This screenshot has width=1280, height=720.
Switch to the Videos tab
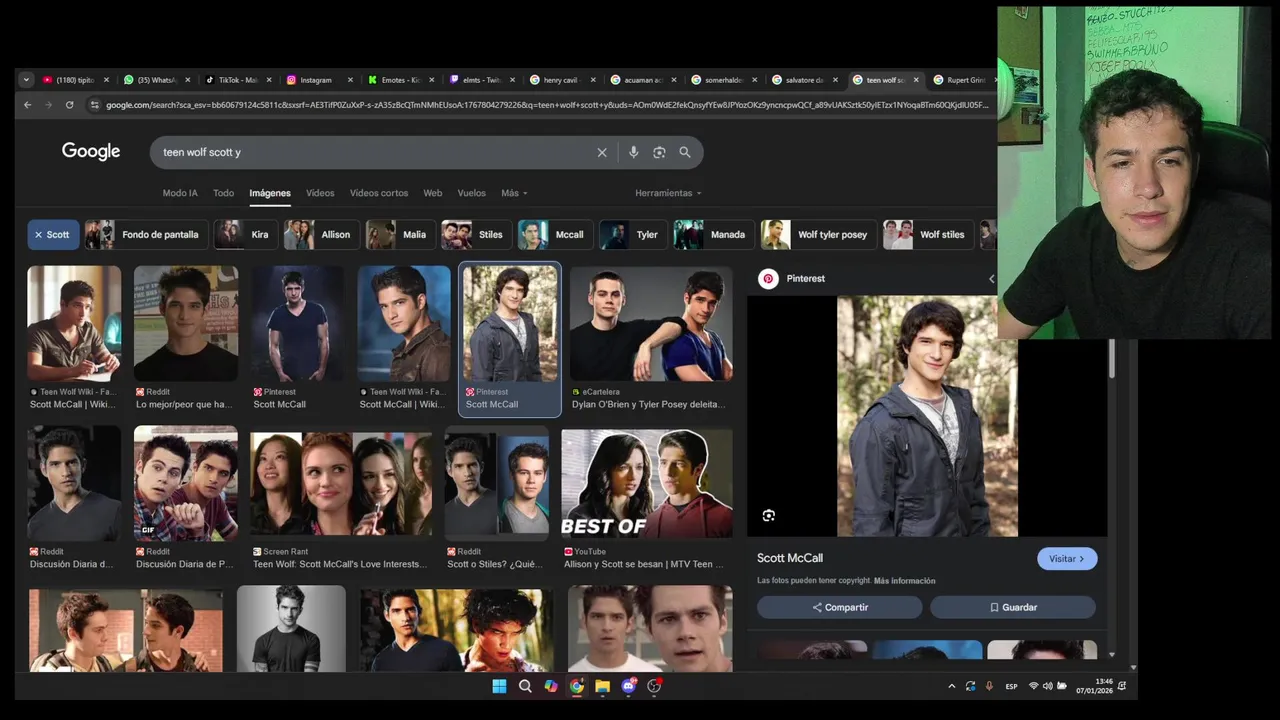pyautogui.click(x=320, y=193)
